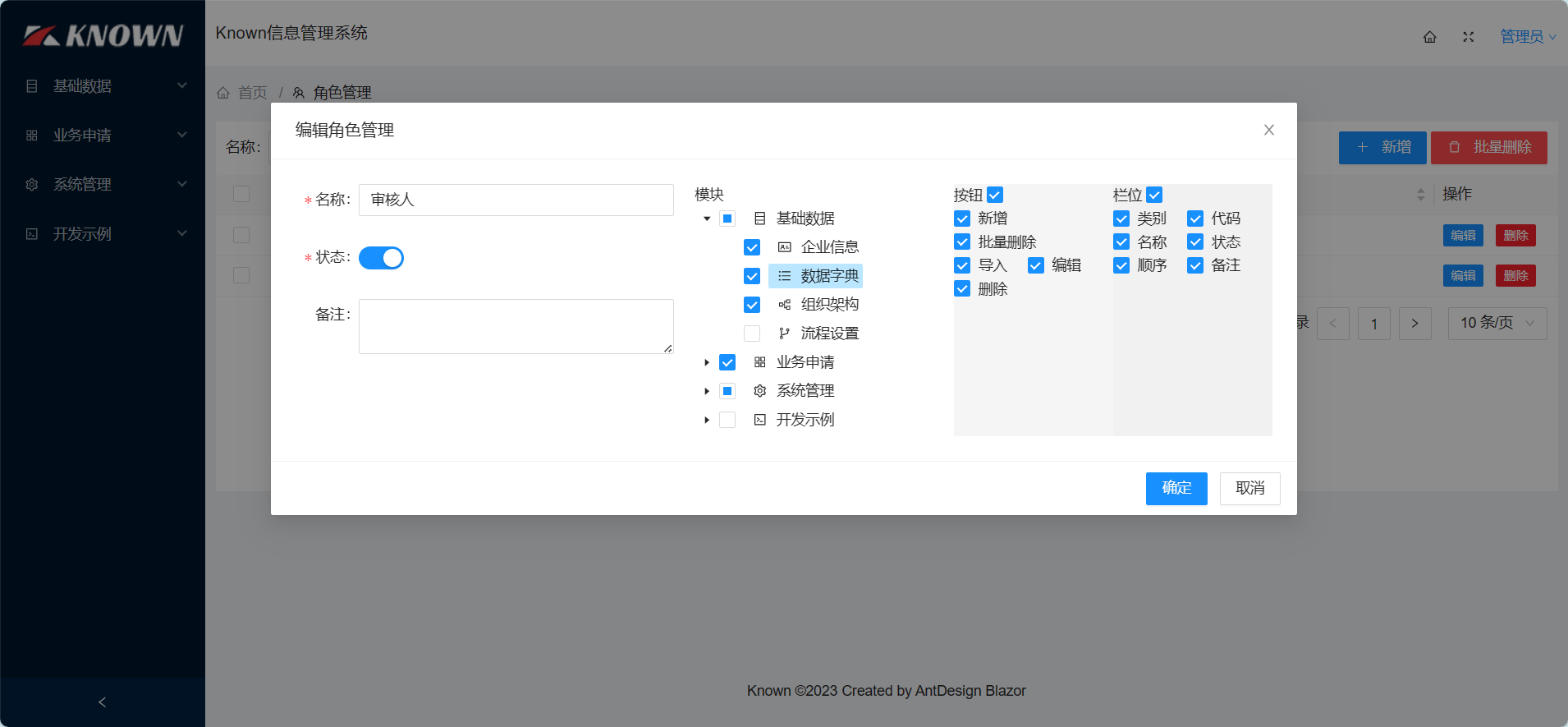The width and height of the screenshot is (1568, 727).
Task: Toggle the 系统管理 module checkbox
Action: [727, 391]
